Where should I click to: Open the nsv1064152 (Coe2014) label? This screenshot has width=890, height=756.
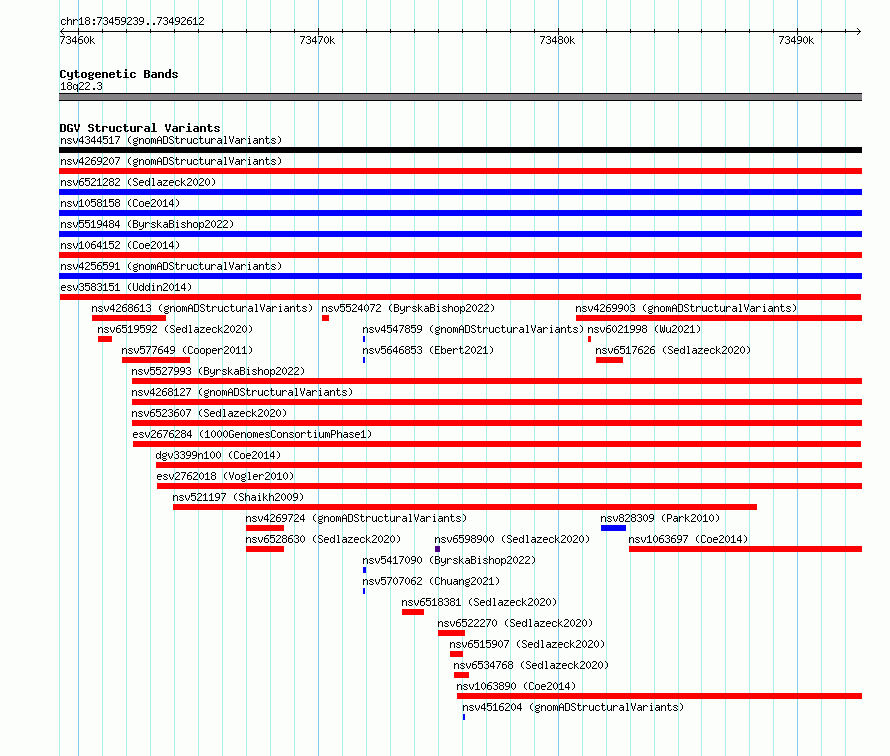pyautogui.click(x=120, y=245)
